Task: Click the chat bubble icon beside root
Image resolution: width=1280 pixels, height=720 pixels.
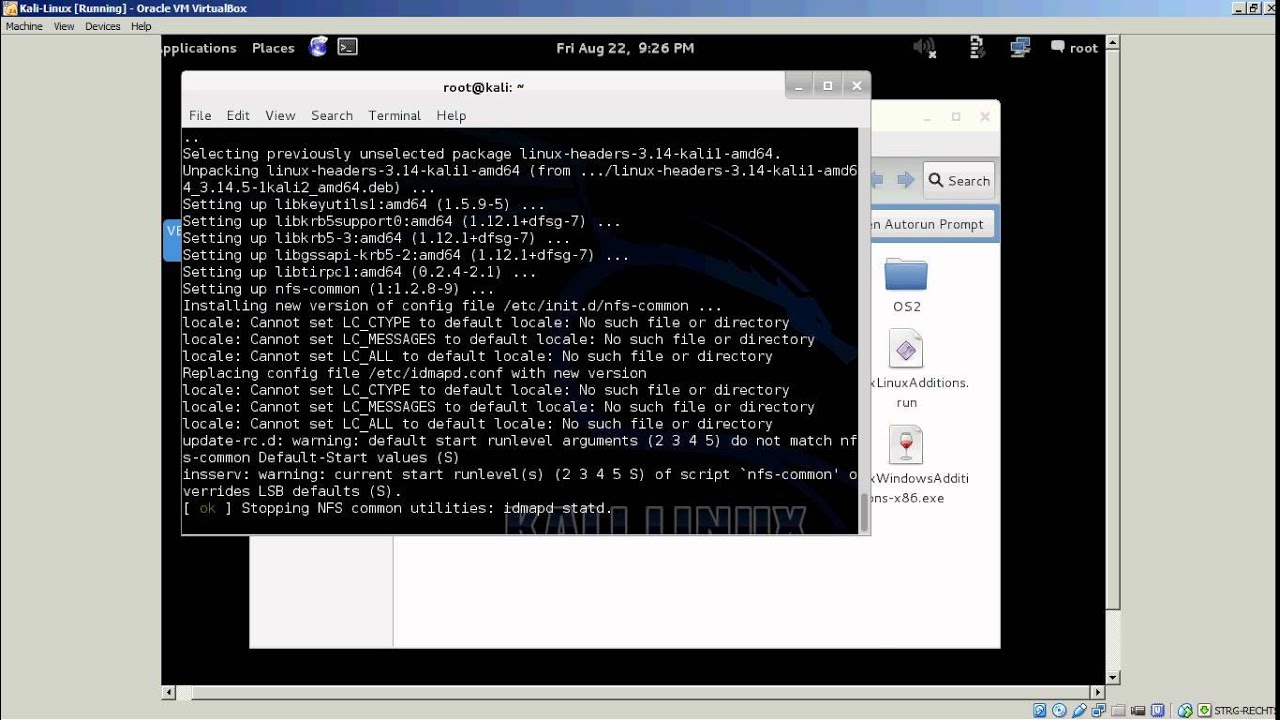Action: [1058, 47]
